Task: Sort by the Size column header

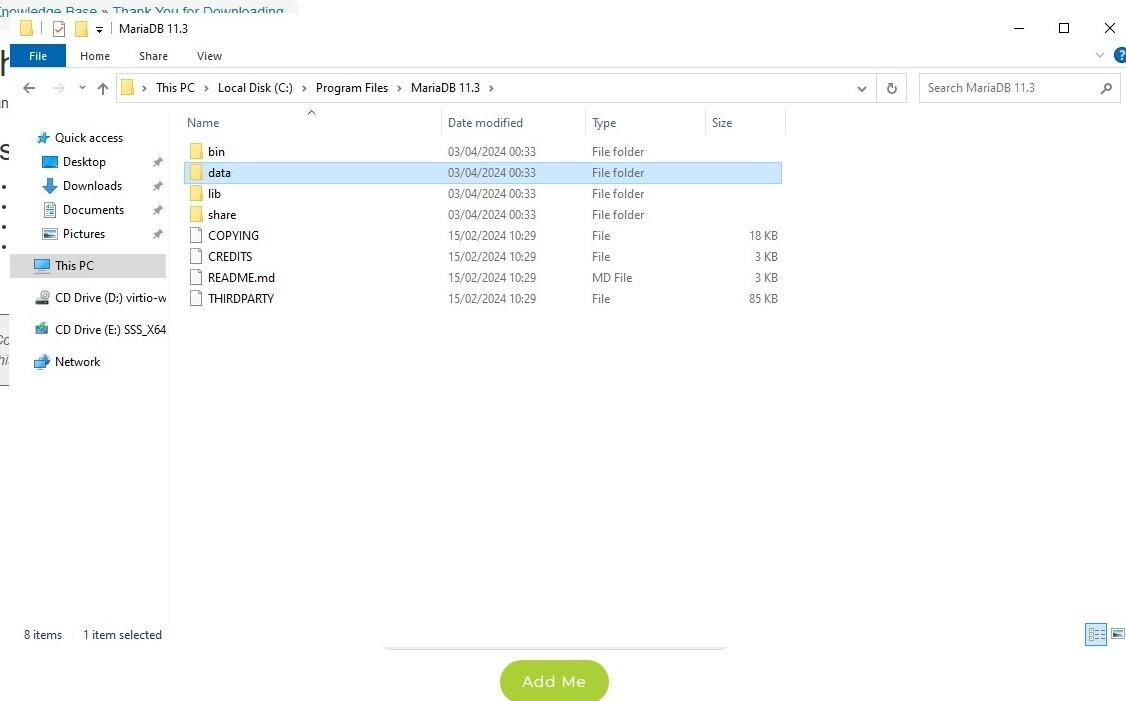Action: 722,123
